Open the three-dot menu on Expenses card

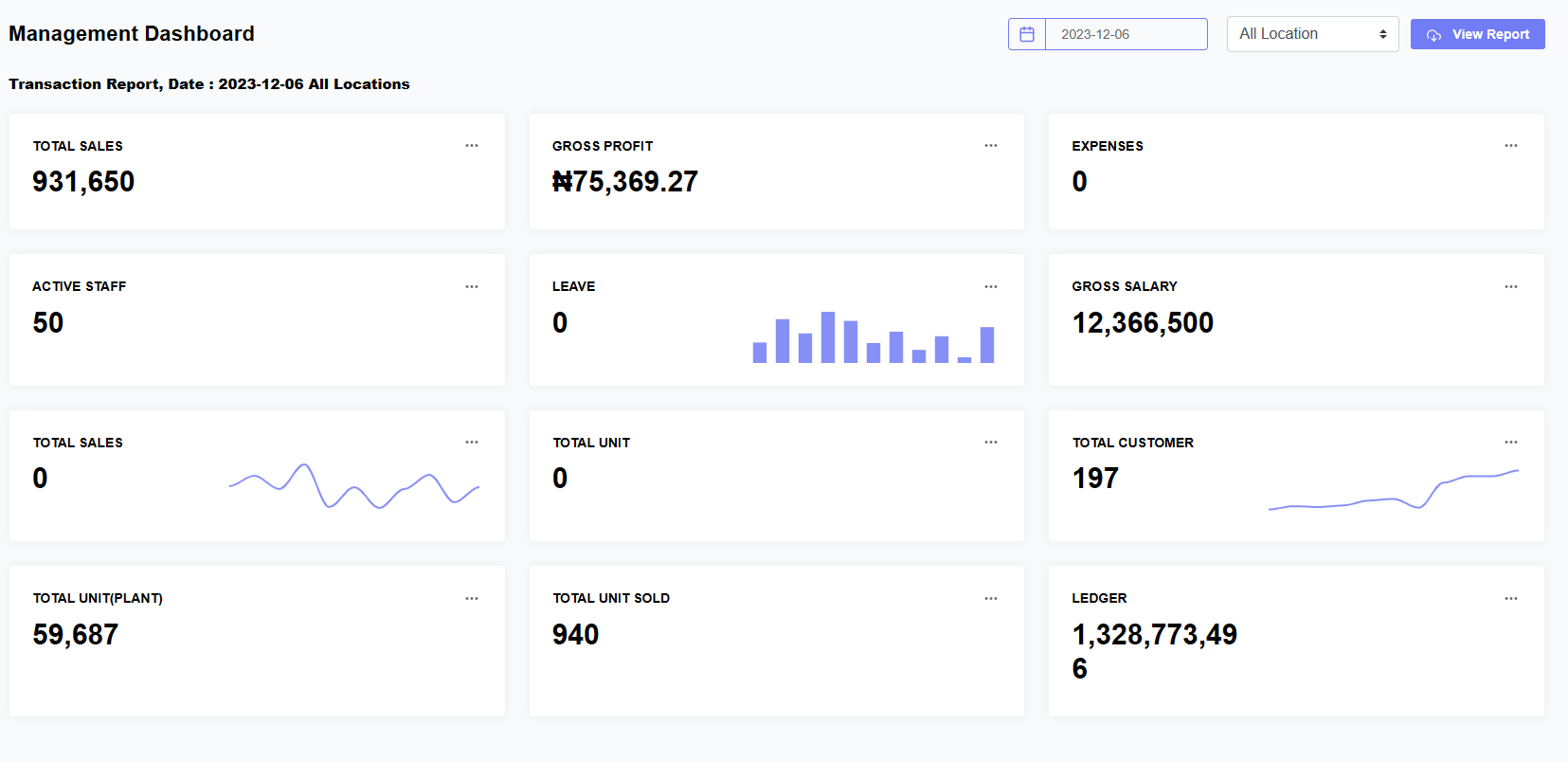(x=1511, y=146)
